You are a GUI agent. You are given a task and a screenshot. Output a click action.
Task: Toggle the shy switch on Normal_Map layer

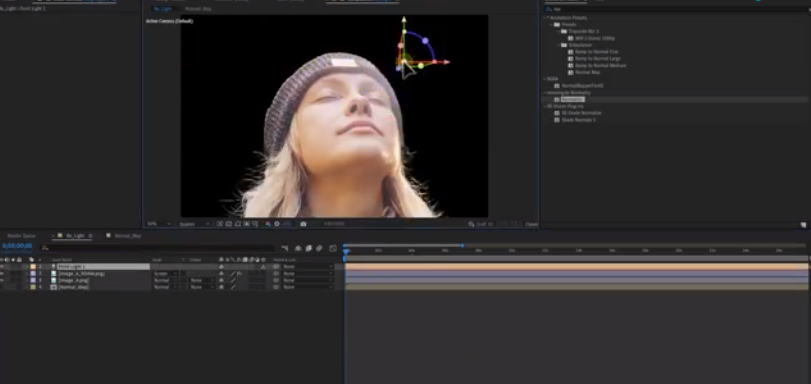click(221, 287)
